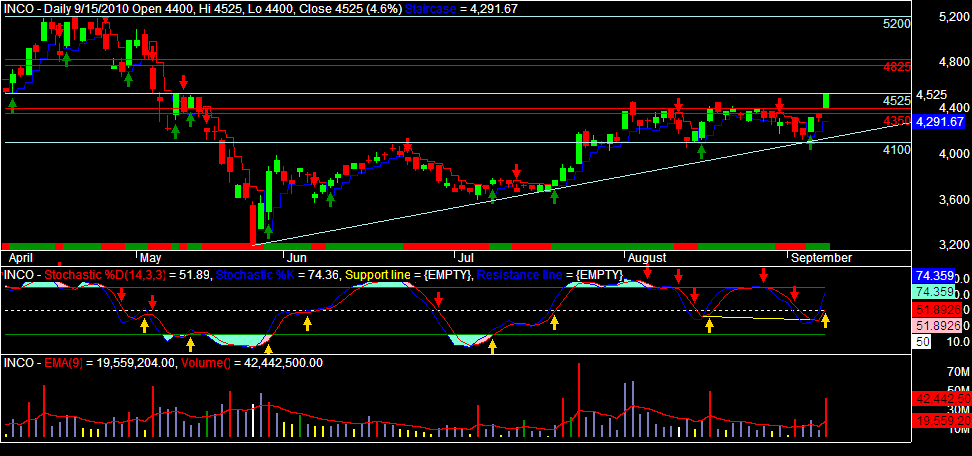972x456 pixels.
Task: Click the EMA(9) = 19,559,204.00 legend
Action: tap(110, 363)
